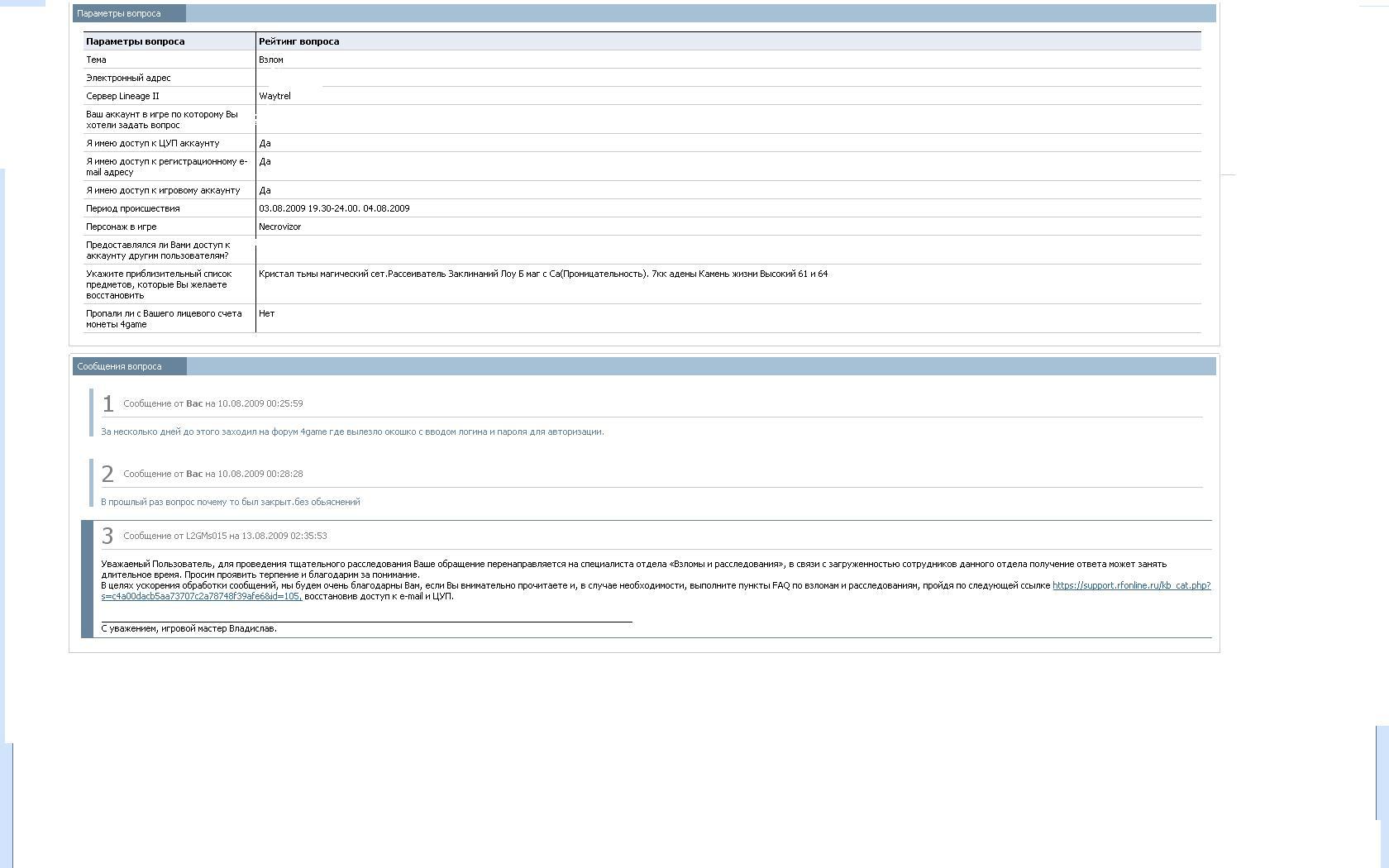This screenshot has height=868, width=1389.
Task: Click message 2 header dated 10.08.2009 00:28:28
Action: click(213, 474)
